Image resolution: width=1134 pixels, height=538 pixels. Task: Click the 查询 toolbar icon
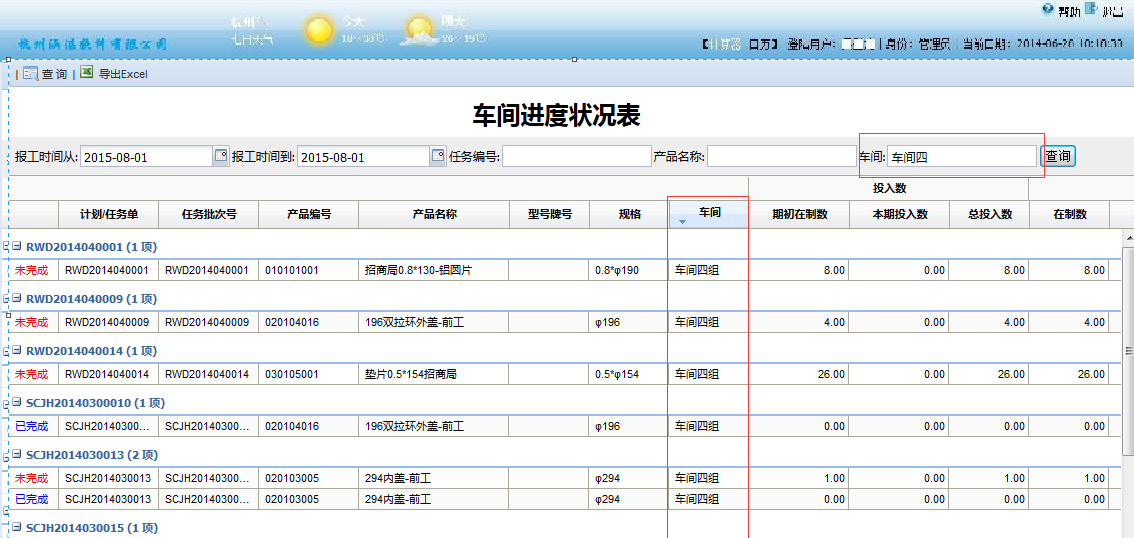coord(30,74)
